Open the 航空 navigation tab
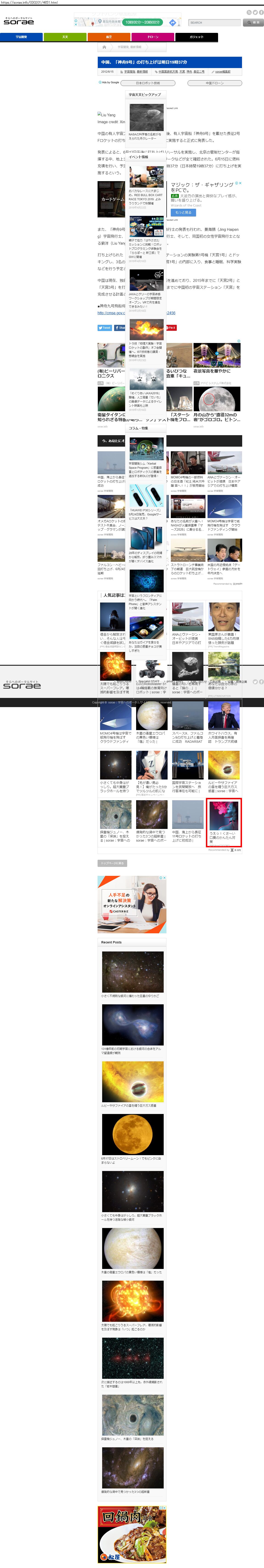 point(109,37)
